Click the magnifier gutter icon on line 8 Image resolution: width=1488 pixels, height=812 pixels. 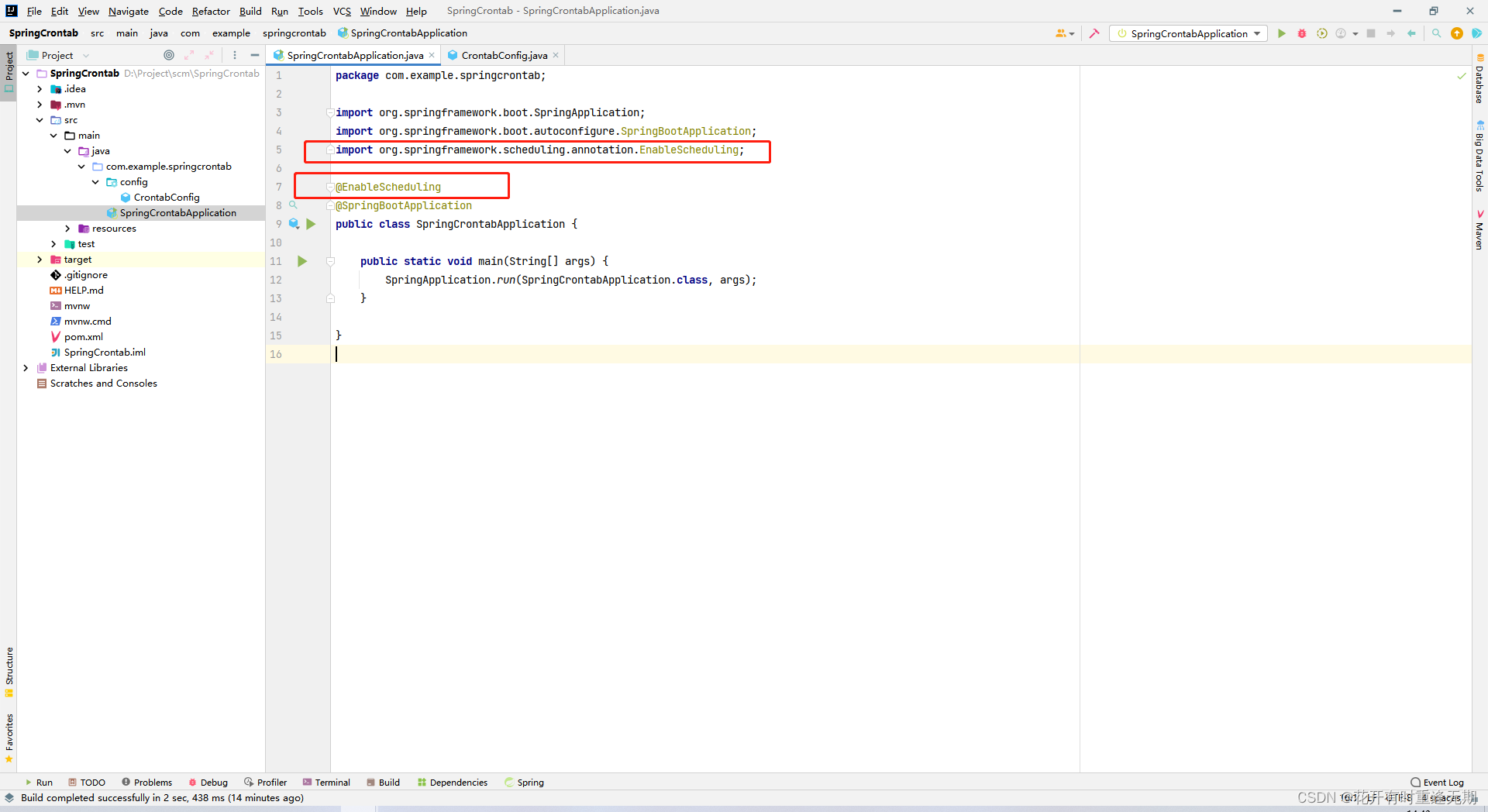click(x=293, y=205)
